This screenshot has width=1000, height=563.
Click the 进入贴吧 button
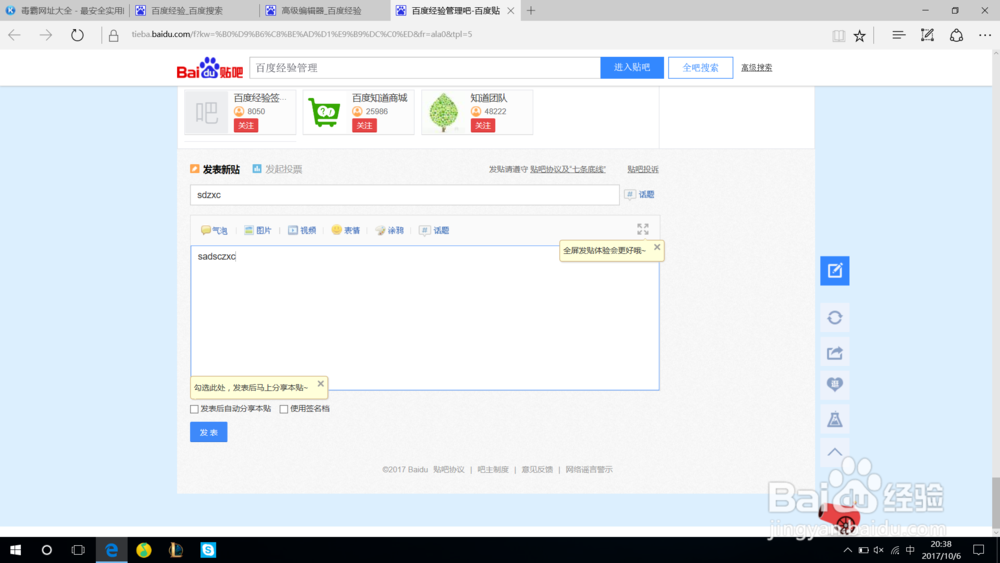tap(632, 68)
